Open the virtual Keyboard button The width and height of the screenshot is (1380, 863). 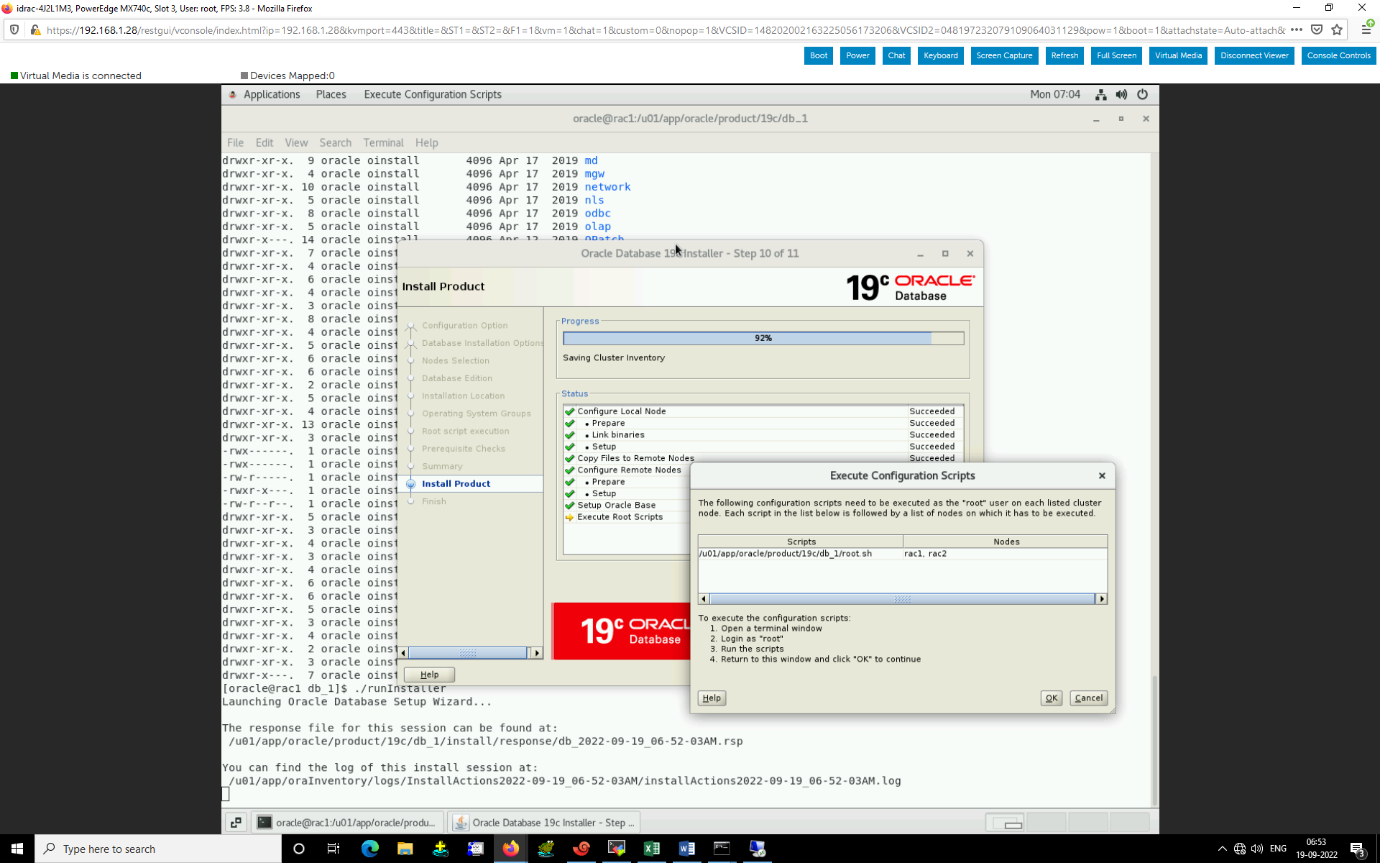coord(940,56)
